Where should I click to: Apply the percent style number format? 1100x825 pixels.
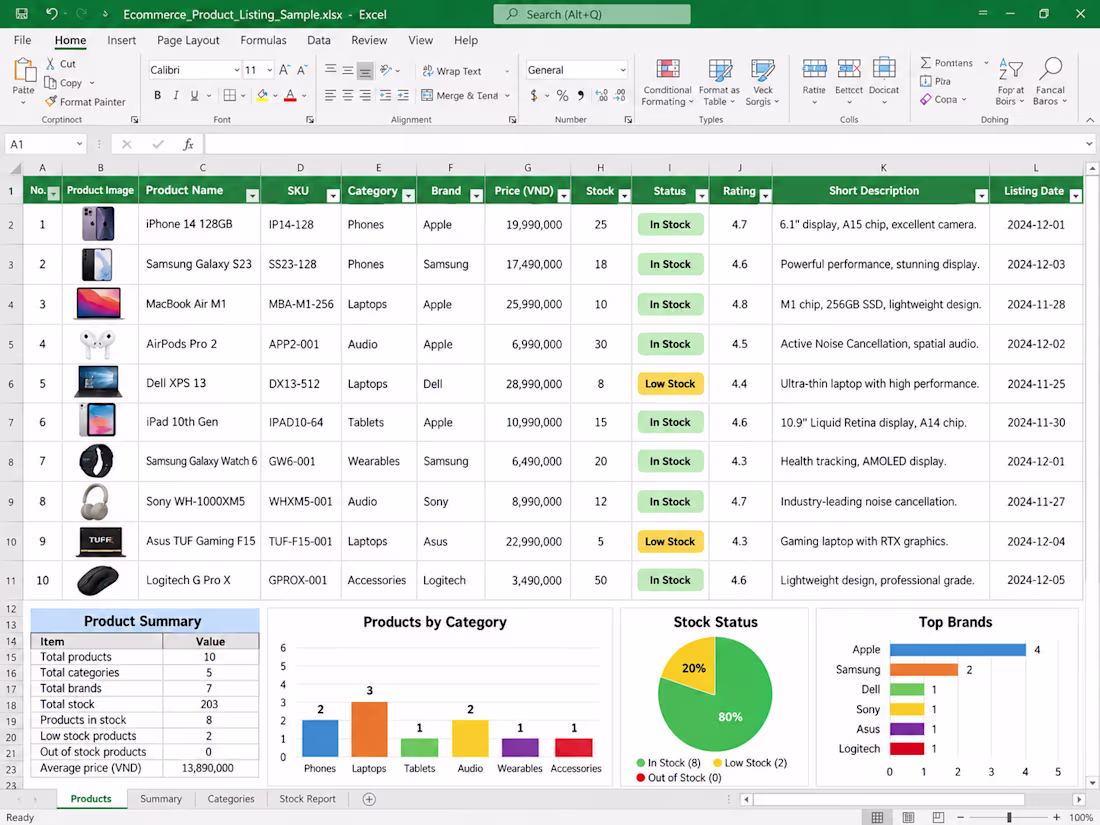562,95
